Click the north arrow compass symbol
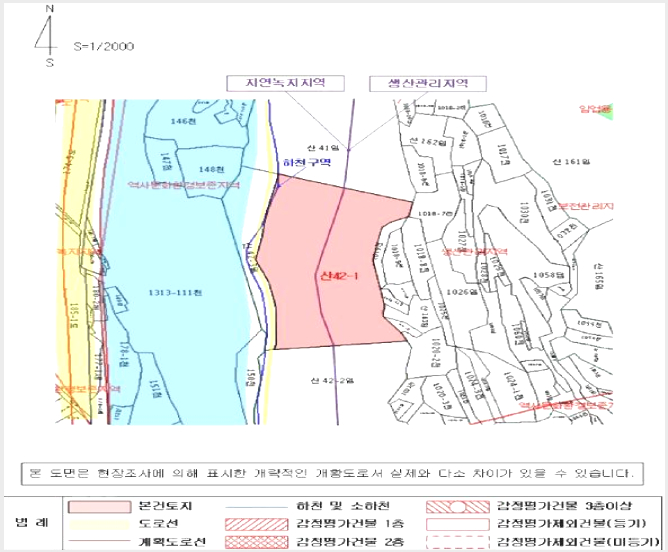The width and height of the screenshot is (668, 552). point(48,35)
